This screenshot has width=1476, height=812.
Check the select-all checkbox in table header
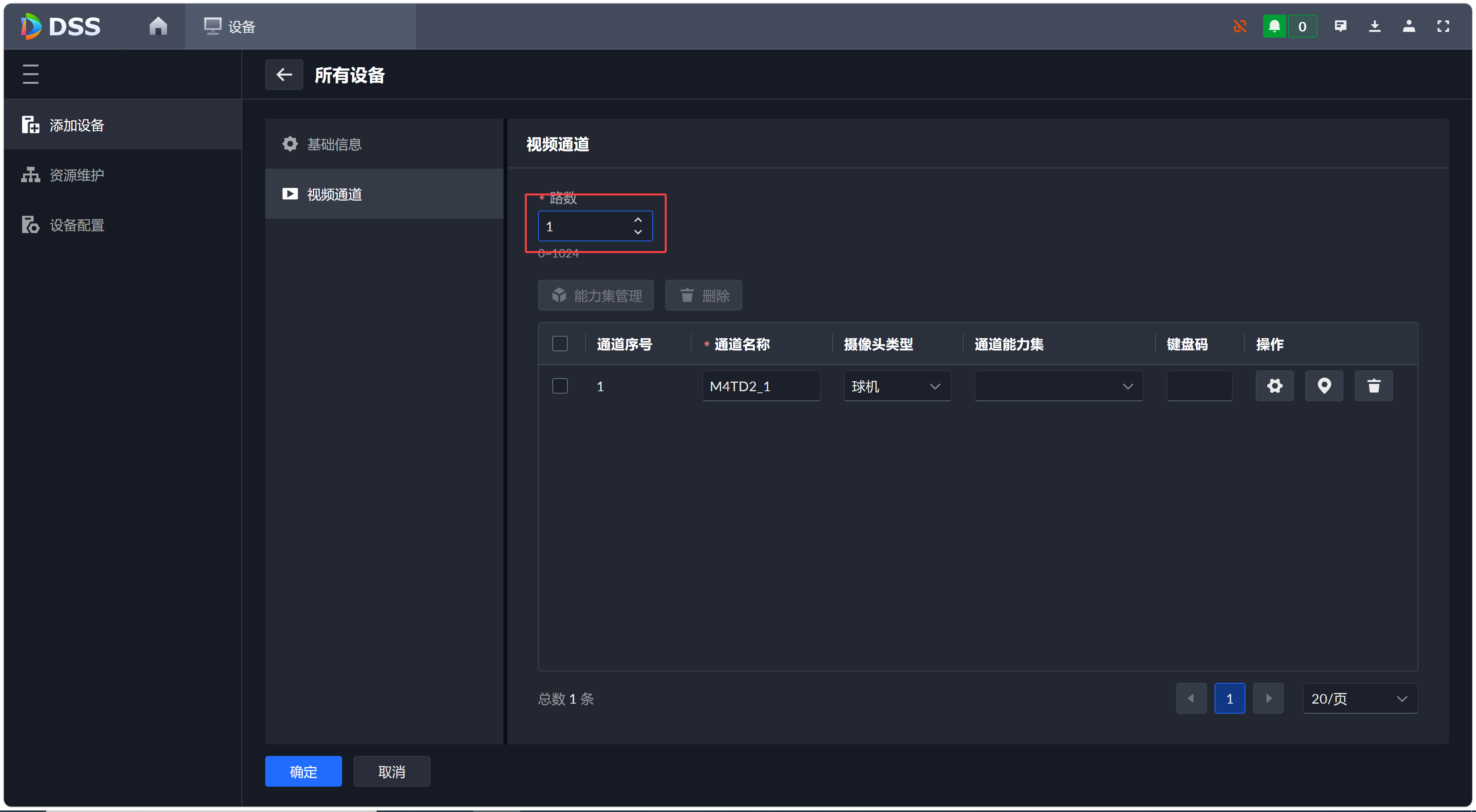pos(560,344)
